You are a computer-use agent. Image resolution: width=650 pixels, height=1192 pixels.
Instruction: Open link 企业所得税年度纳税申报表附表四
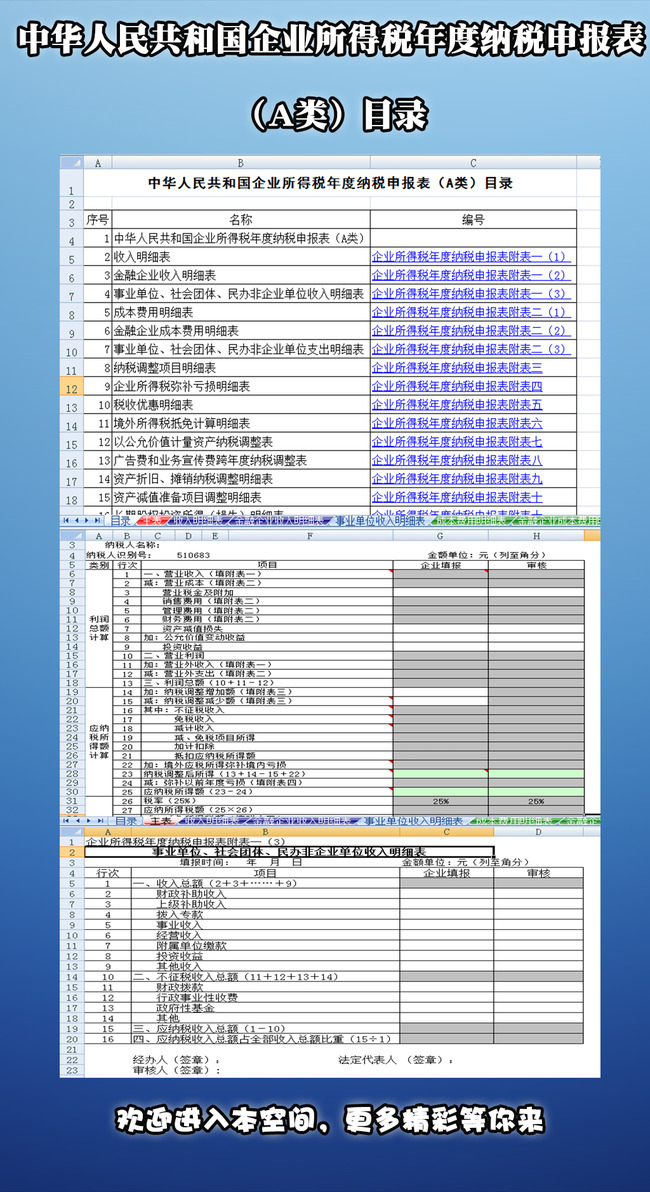[456, 386]
